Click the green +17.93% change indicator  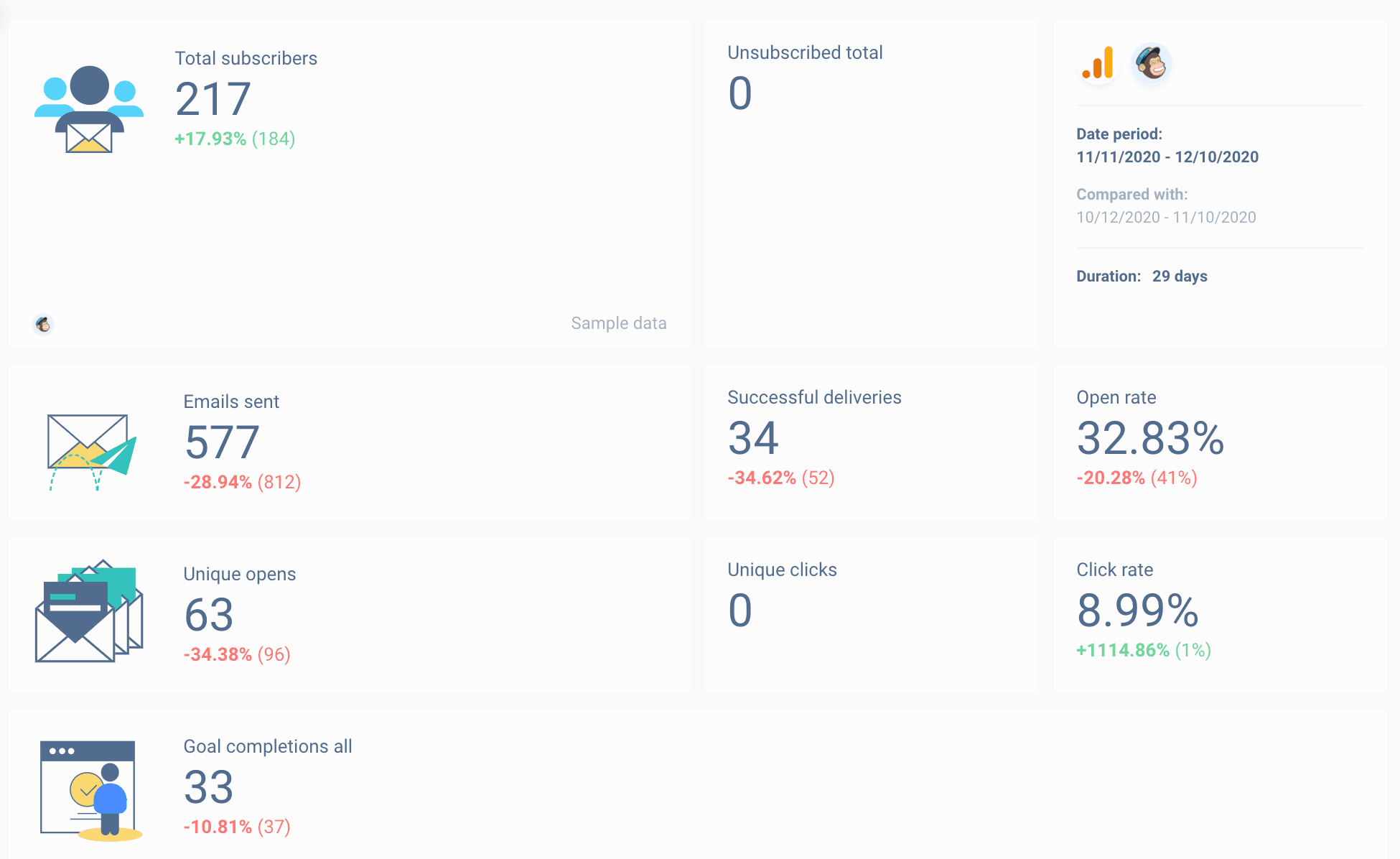pyautogui.click(x=210, y=139)
